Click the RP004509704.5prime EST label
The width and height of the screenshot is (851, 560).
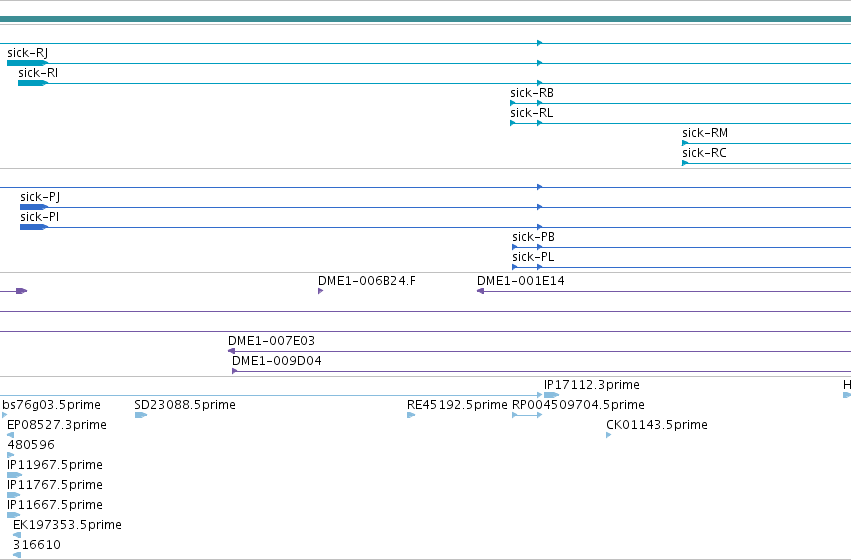579,405
